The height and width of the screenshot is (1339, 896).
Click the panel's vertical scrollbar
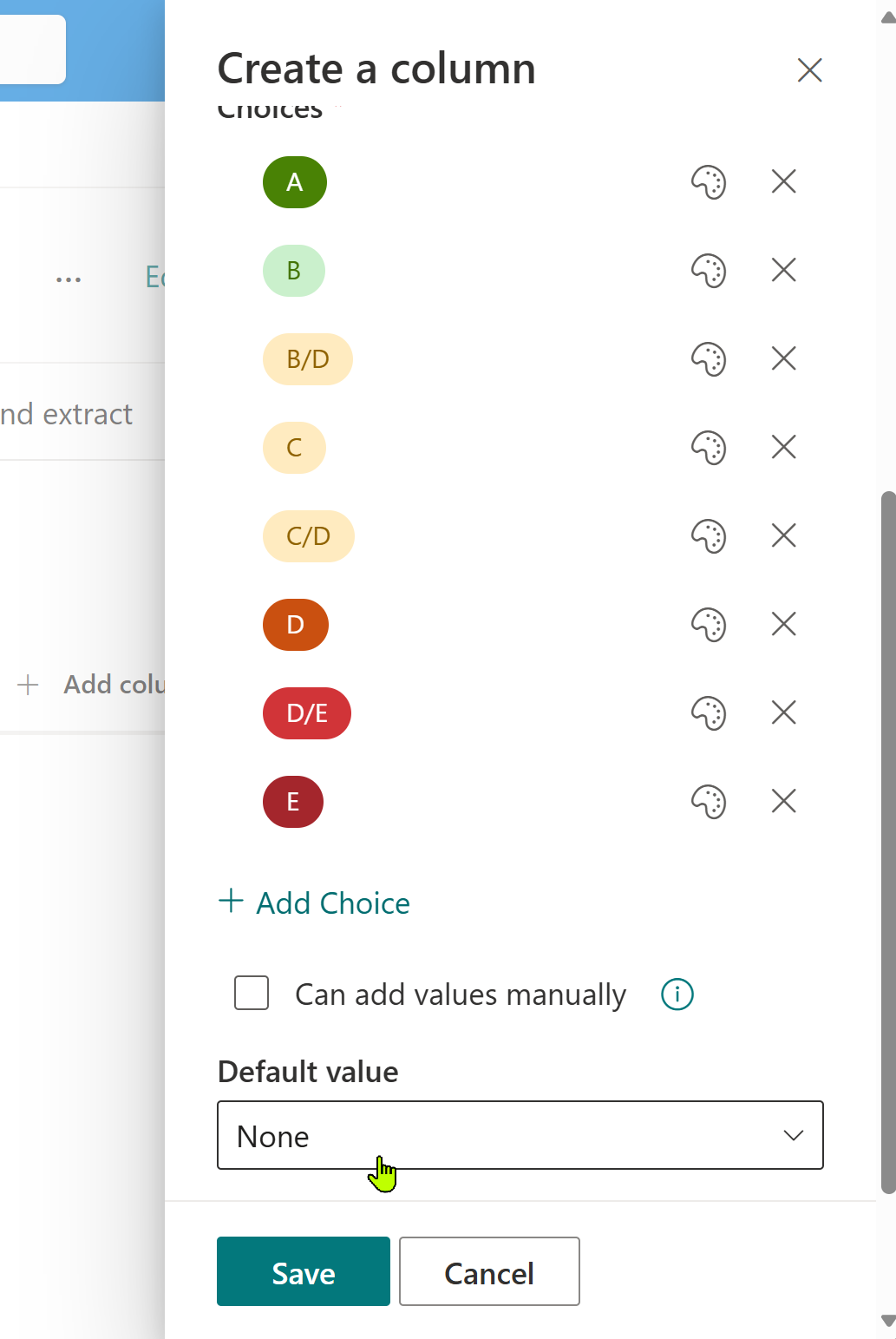(x=888, y=842)
